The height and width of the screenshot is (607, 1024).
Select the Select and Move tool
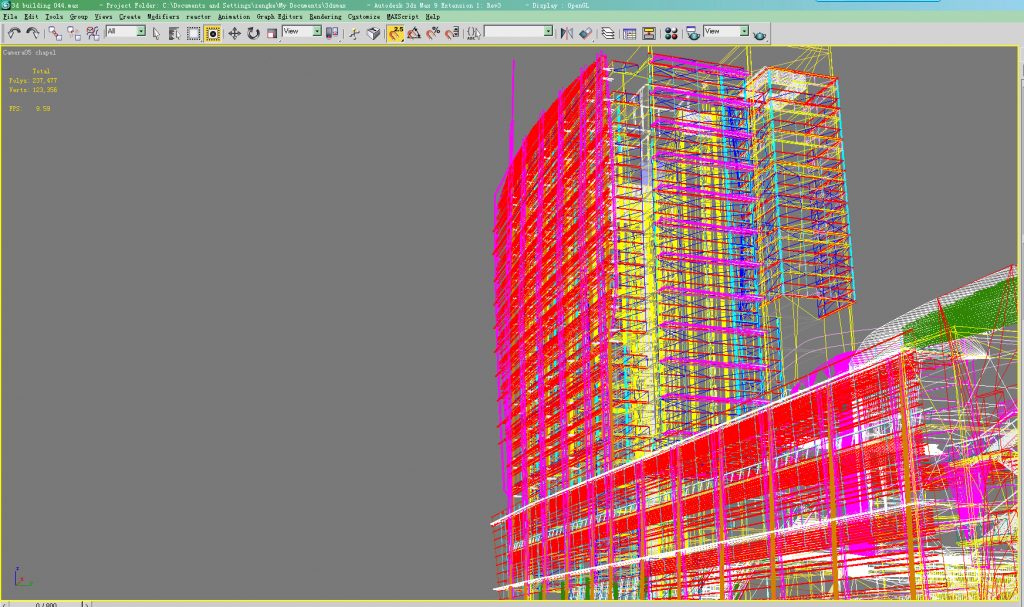coord(232,34)
